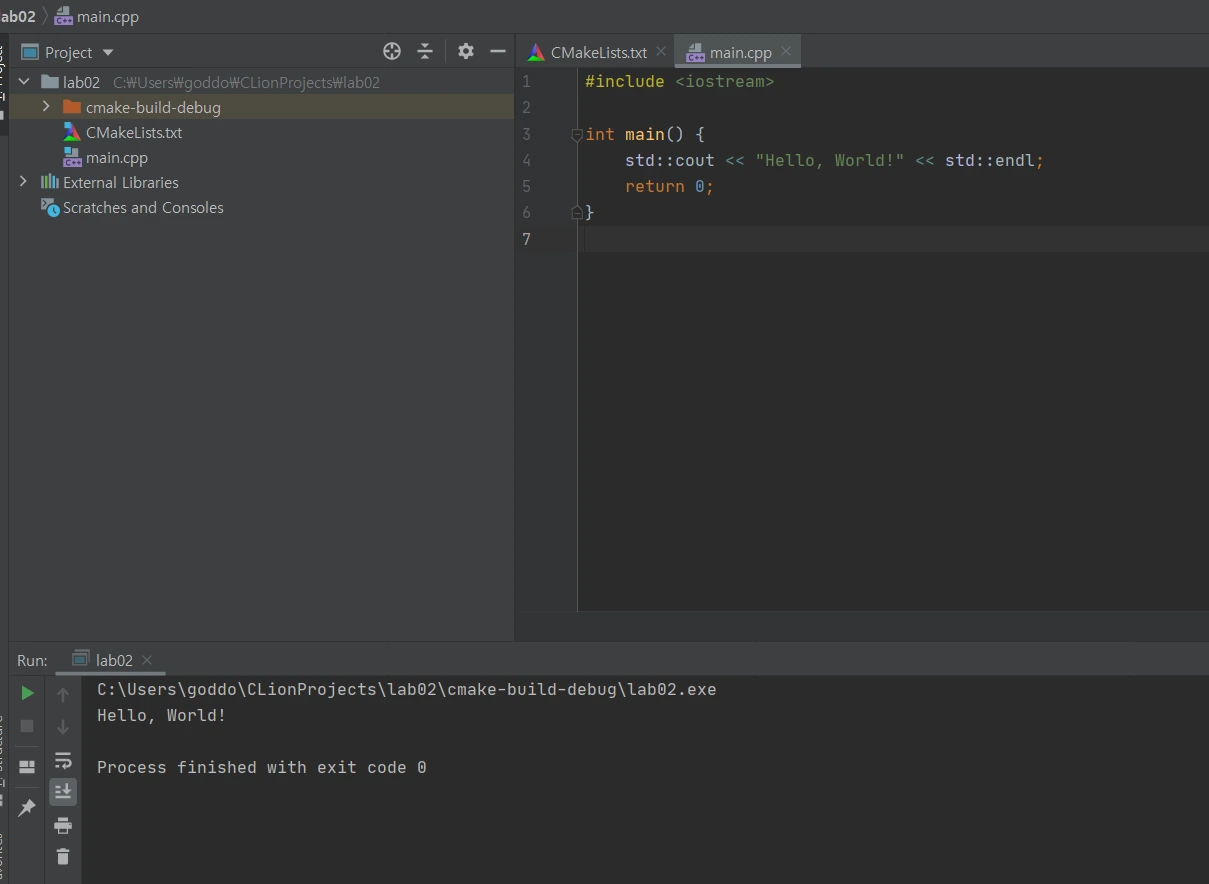Rerun lab02 with the green play icon
The height and width of the screenshot is (884, 1209).
27,693
